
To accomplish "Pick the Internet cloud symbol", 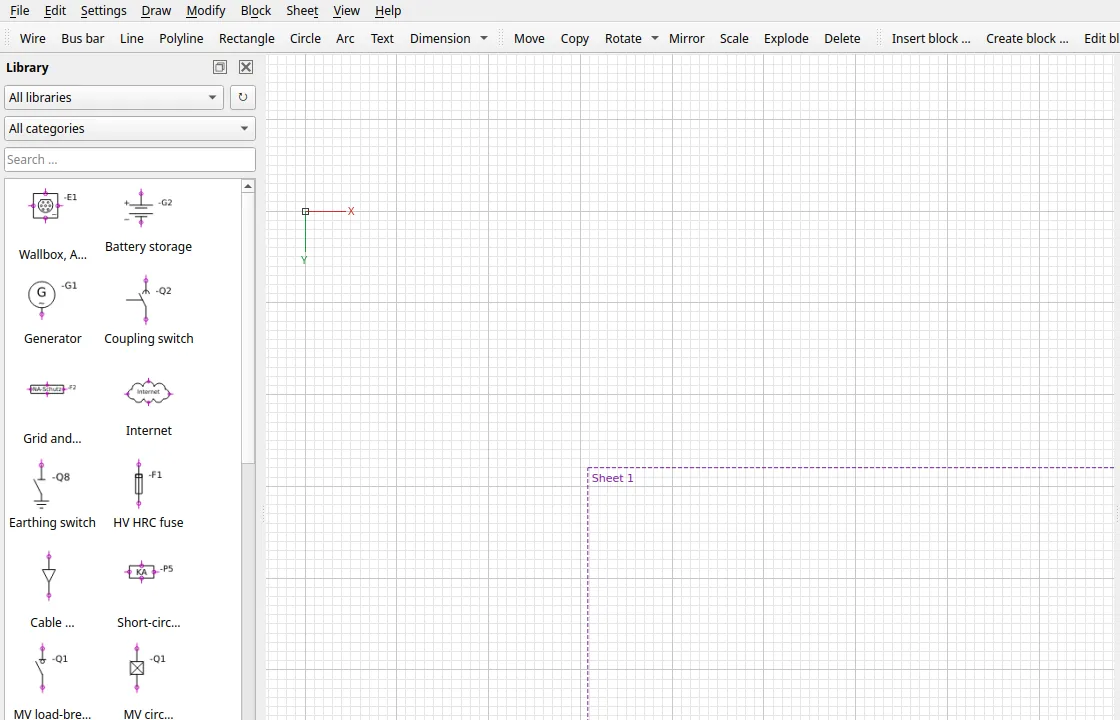I will click(x=149, y=407).
